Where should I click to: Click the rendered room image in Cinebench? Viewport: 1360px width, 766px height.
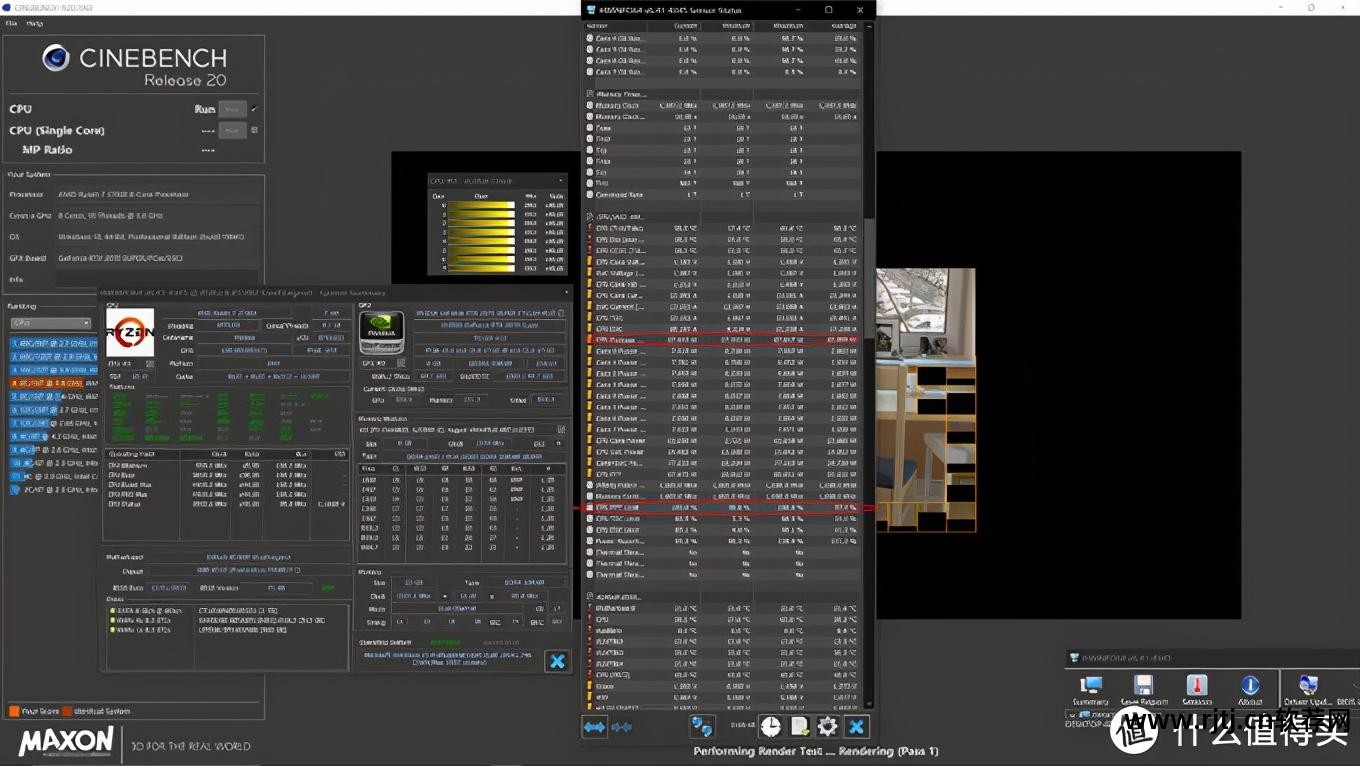click(x=925, y=400)
